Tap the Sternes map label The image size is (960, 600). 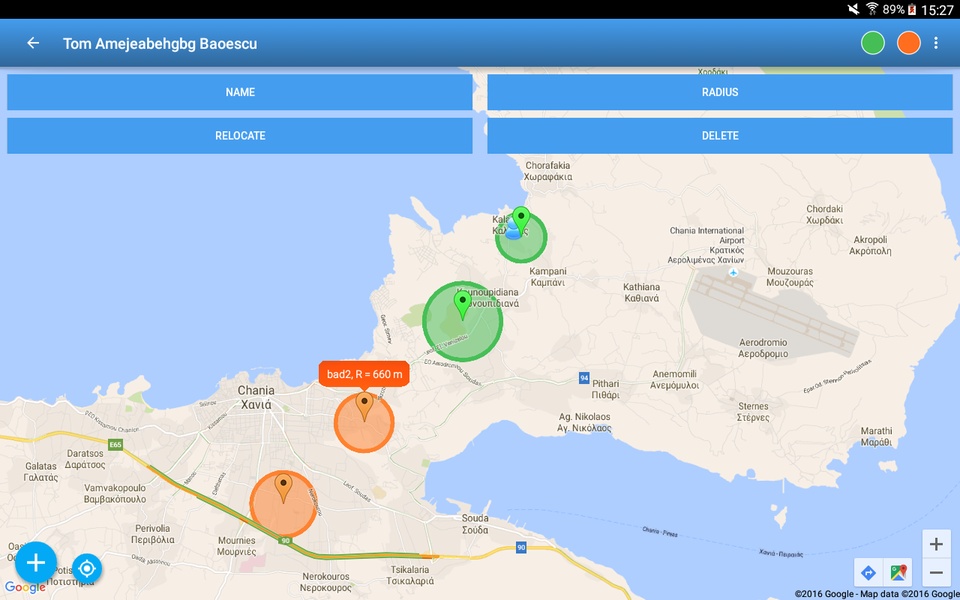point(753,411)
